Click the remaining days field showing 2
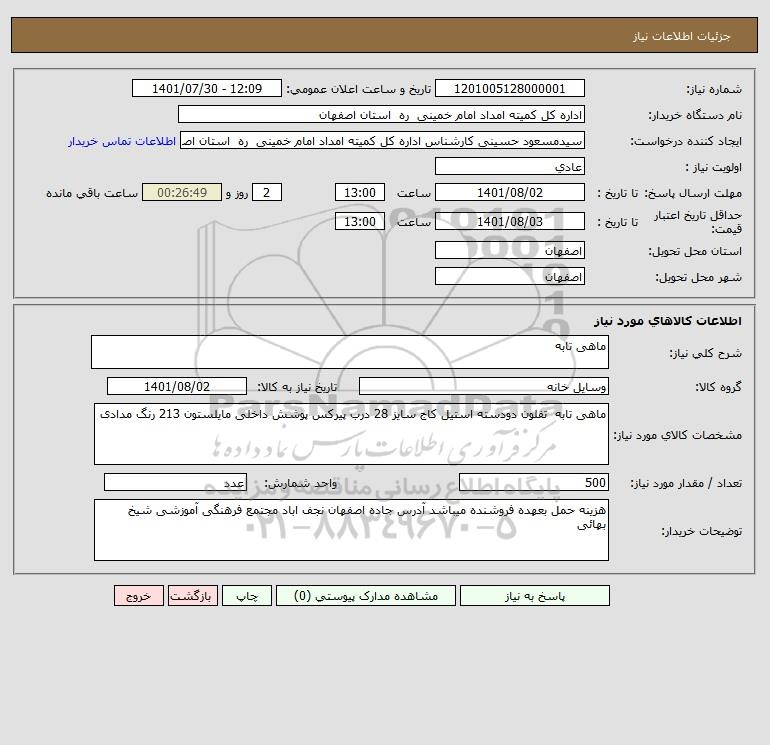Image resolution: width=770 pixels, height=745 pixels. tap(267, 193)
